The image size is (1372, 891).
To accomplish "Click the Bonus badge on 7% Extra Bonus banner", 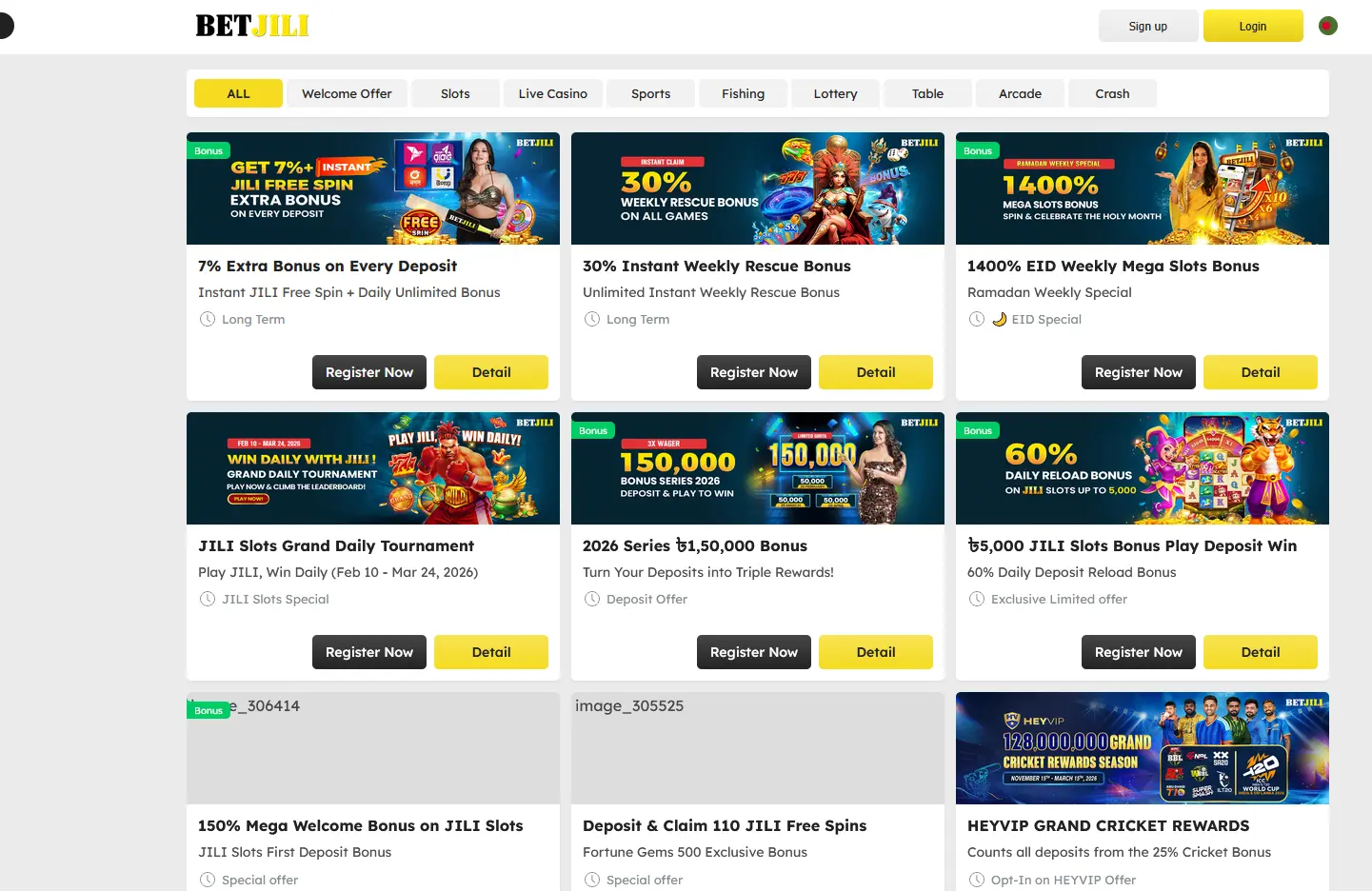I will 209,150.
